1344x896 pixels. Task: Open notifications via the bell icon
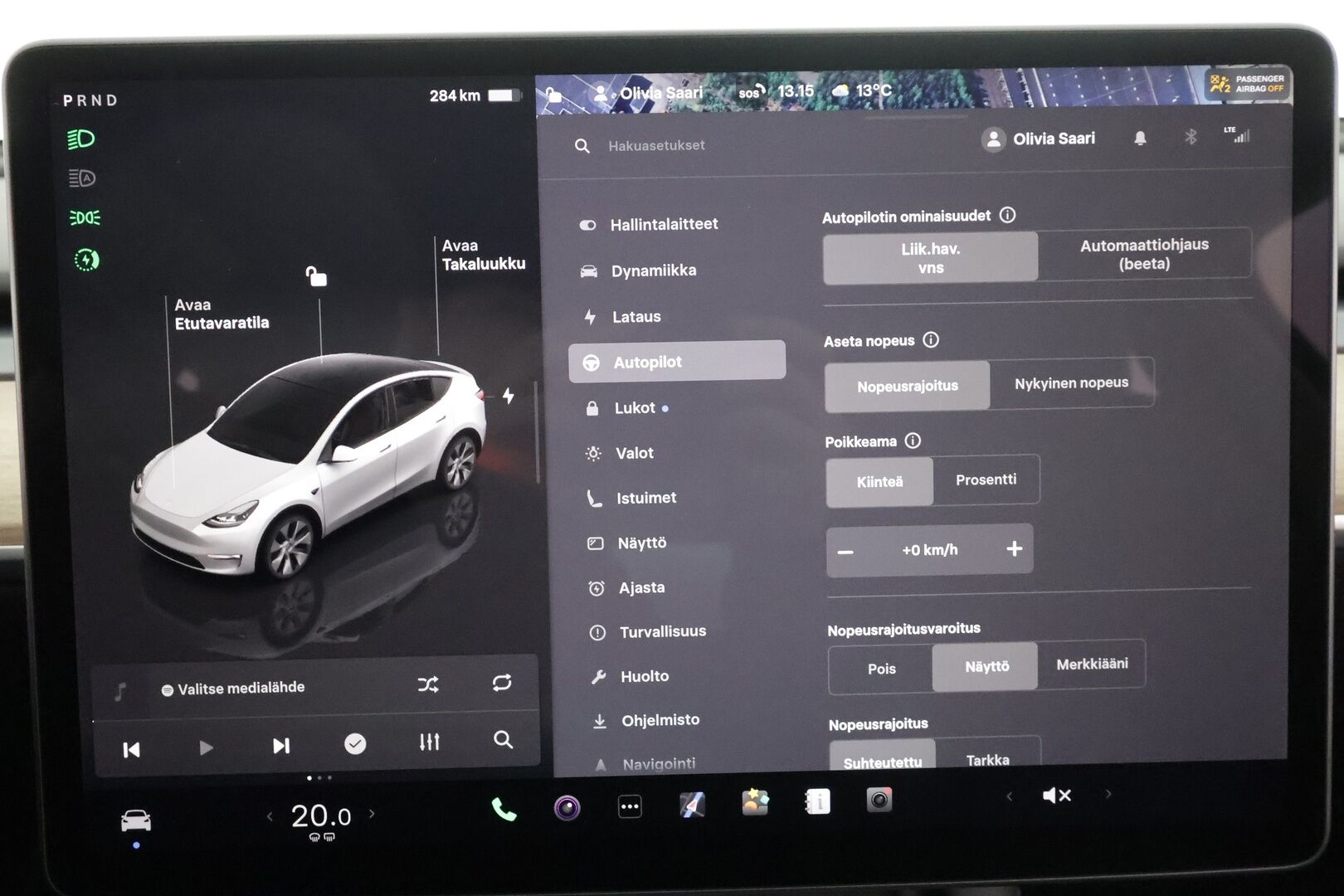click(1142, 139)
